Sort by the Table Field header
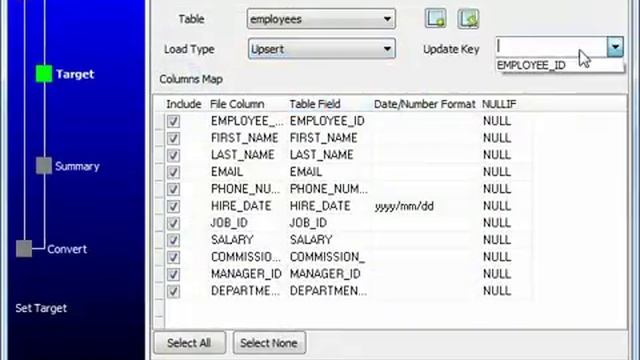The width and height of the screenshot is (640, 360). [315, 104]
